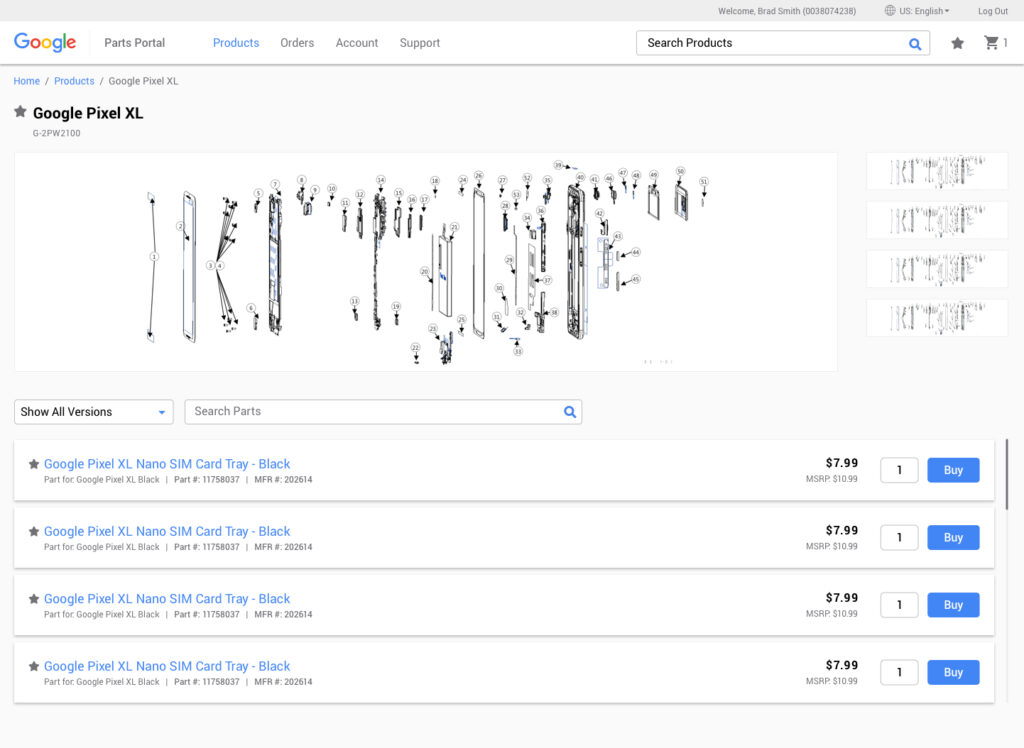The width and height of the screenshot is (1024, 748).
Task: Open fourth Nano SIM Card Tray - Black link
Action: click(x=167, y=666)
